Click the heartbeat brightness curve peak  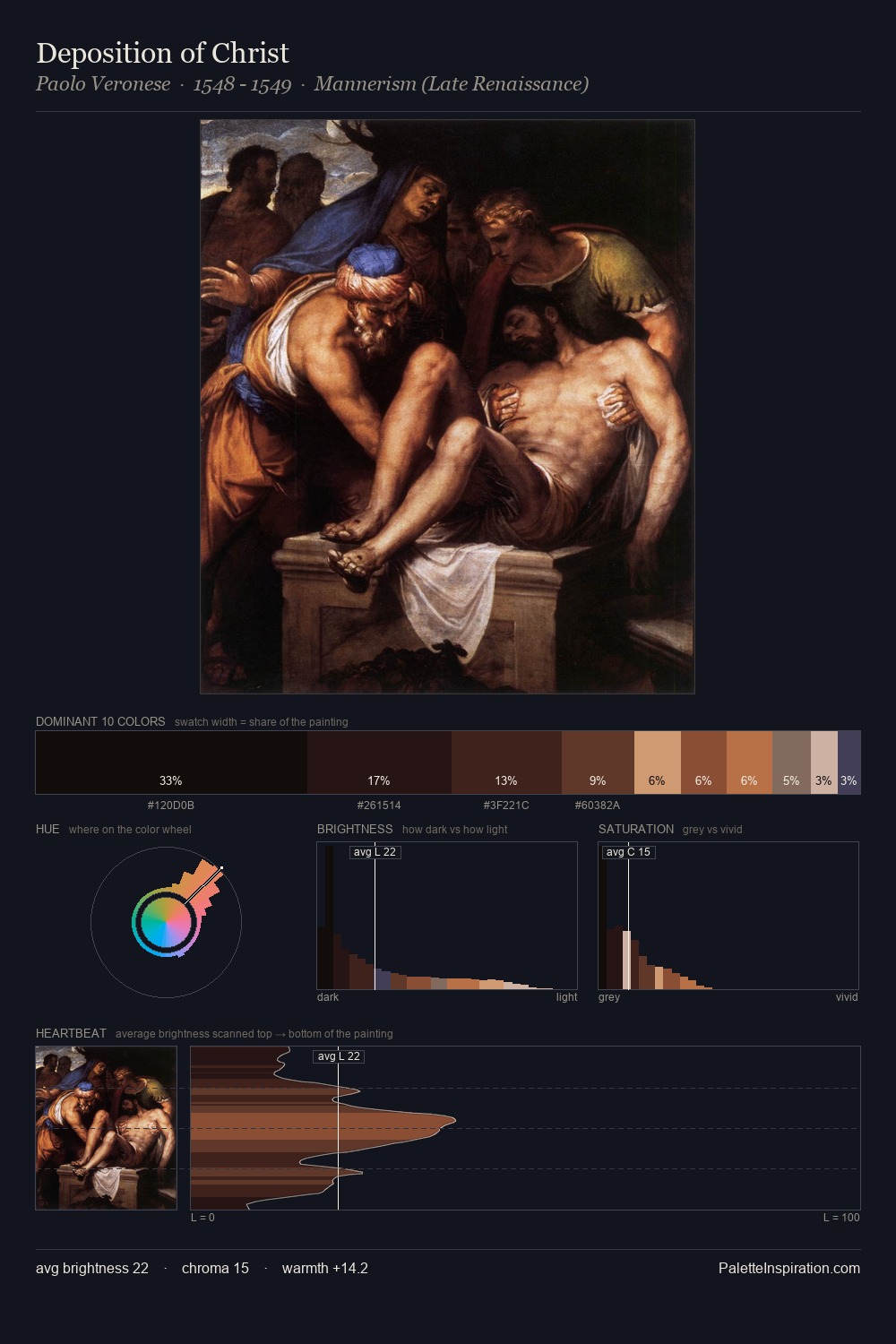(x=455, y=1120)
